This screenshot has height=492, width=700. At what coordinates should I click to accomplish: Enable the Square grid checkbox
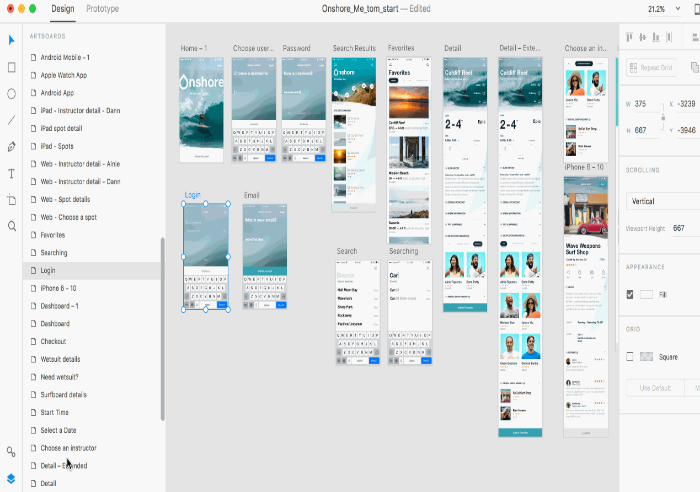coord(629,356)
